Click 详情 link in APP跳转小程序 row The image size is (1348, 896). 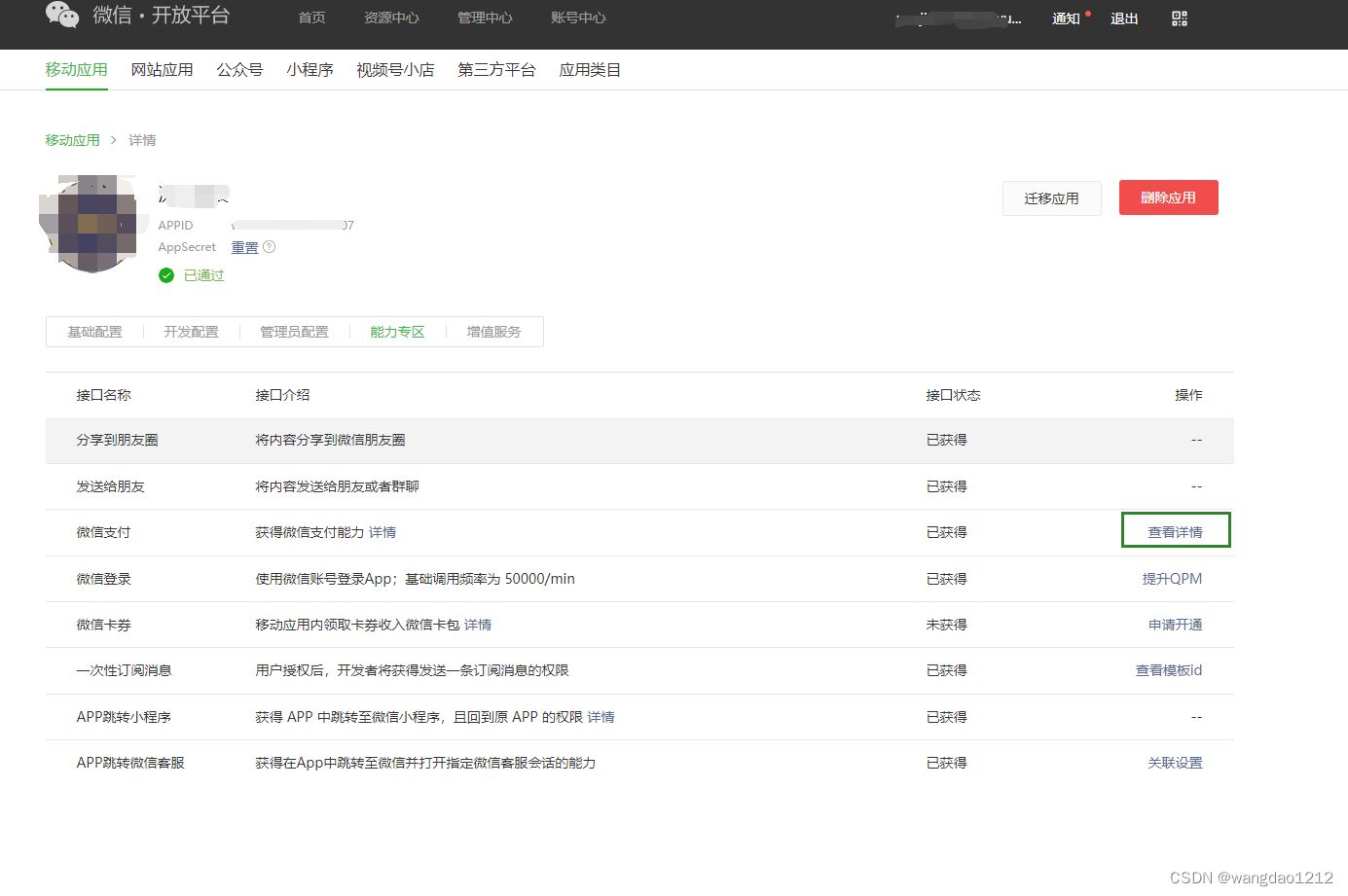click(x=601, y=717)
